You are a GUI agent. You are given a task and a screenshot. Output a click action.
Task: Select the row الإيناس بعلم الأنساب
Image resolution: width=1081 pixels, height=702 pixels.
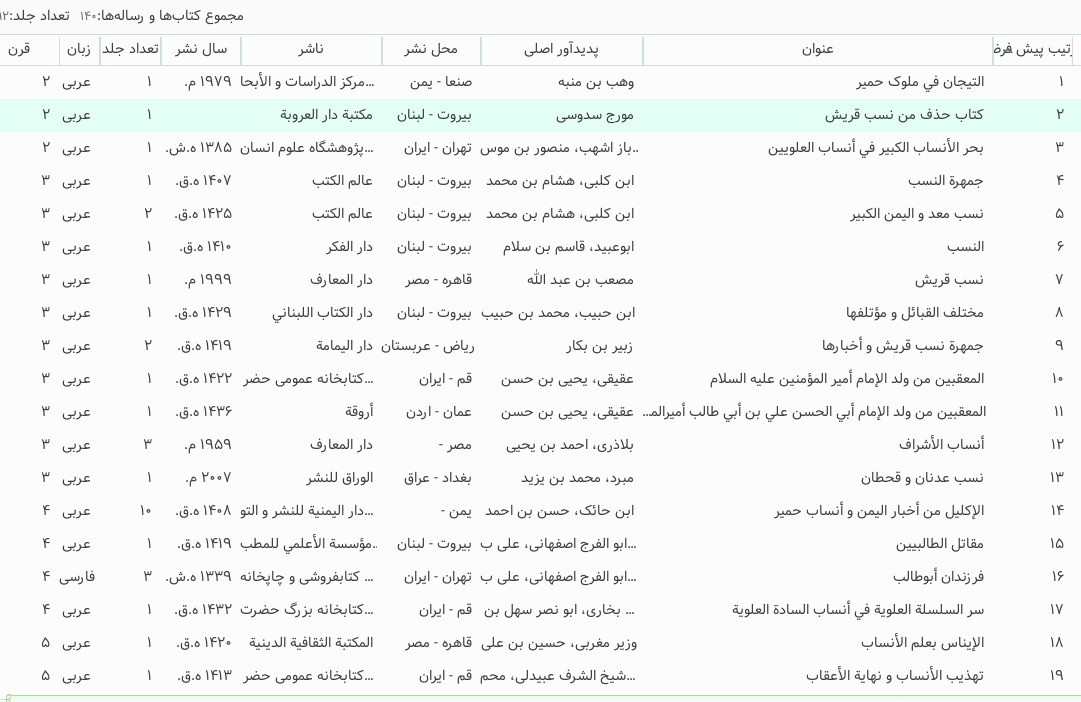click(x=540, y=643)
